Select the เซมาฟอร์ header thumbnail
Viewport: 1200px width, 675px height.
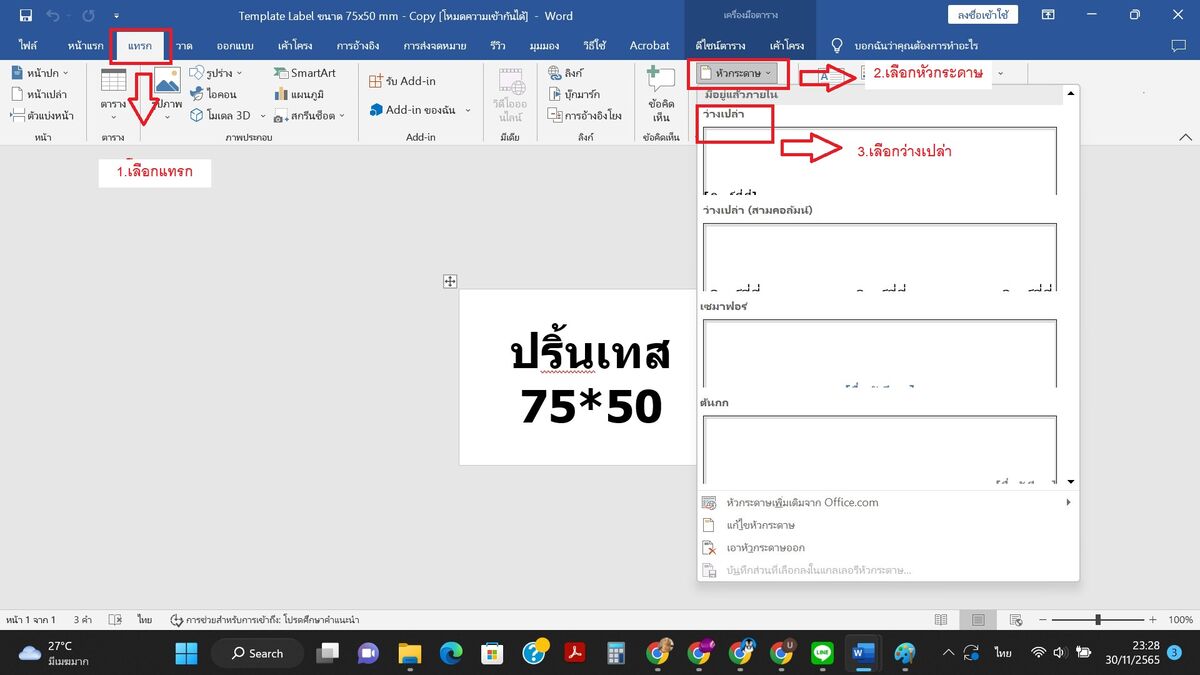pos(879,353)
